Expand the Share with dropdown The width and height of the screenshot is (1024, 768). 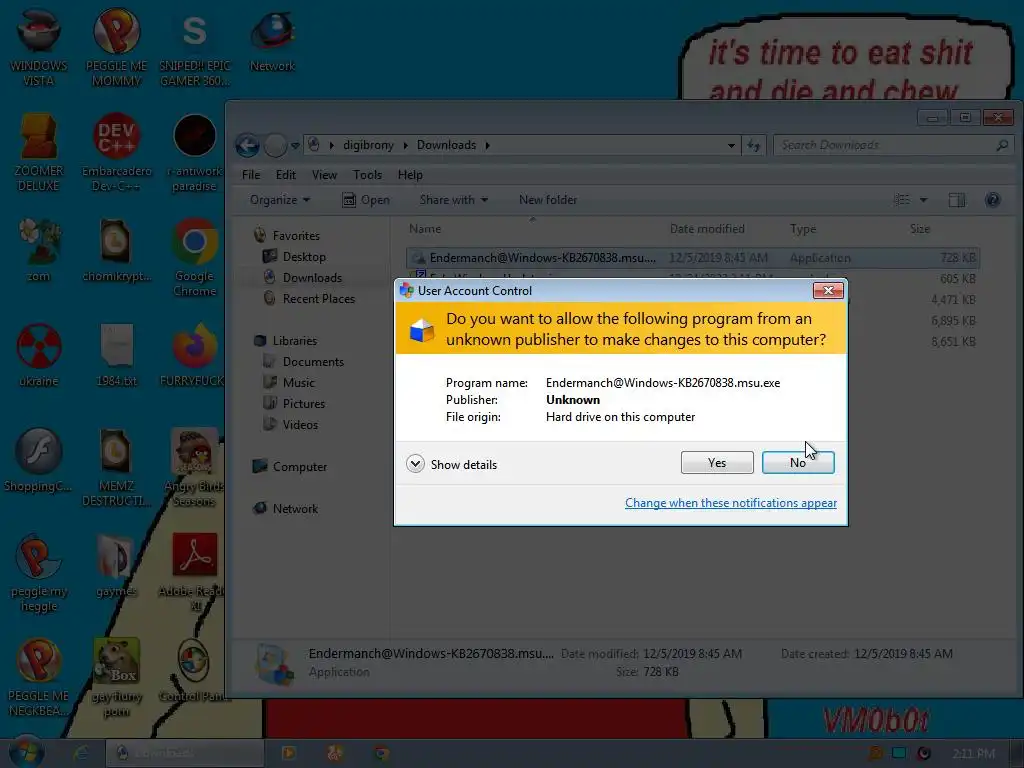pos(453,200)
